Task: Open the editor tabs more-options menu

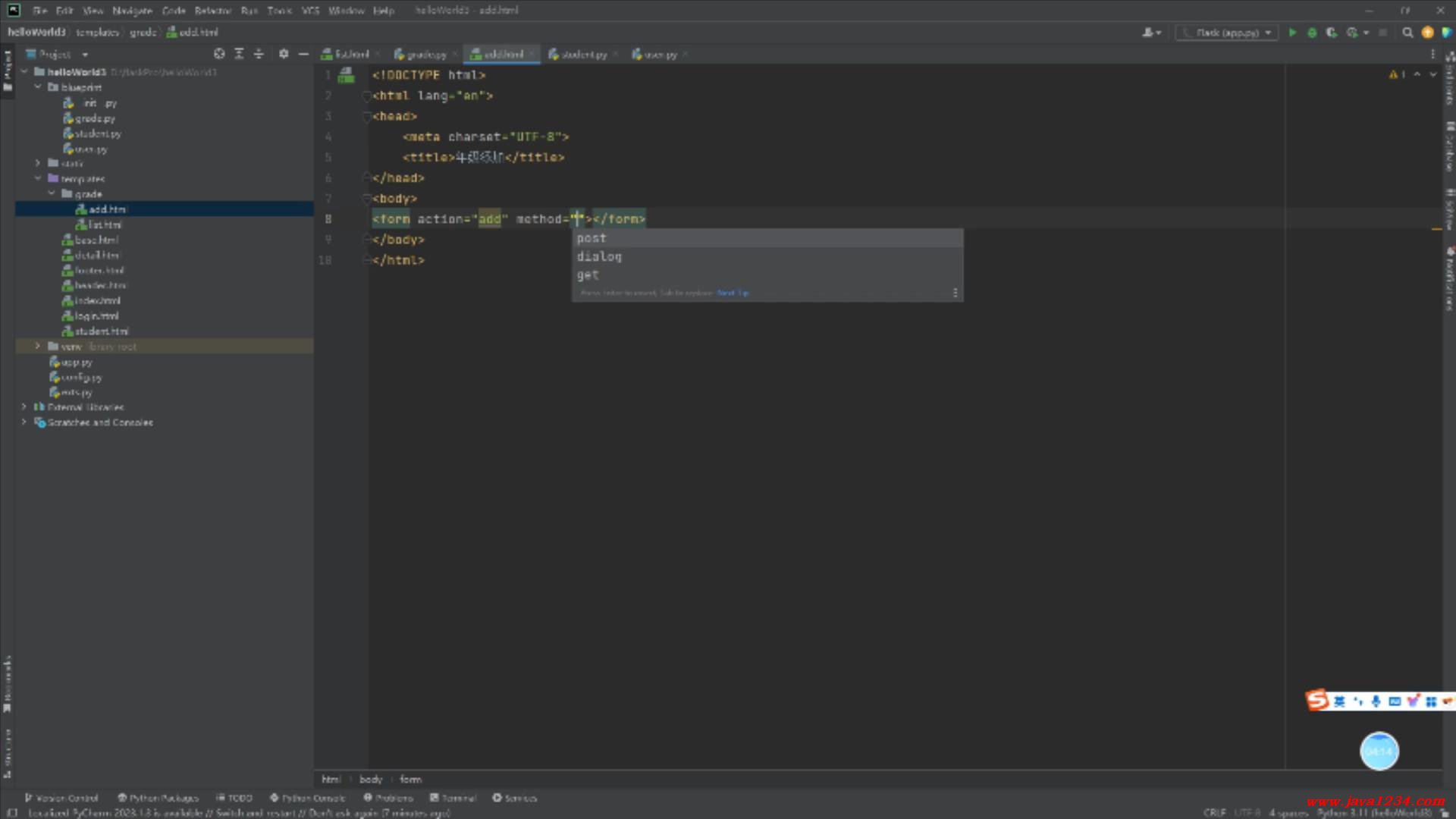Action: click(1432, 54)
